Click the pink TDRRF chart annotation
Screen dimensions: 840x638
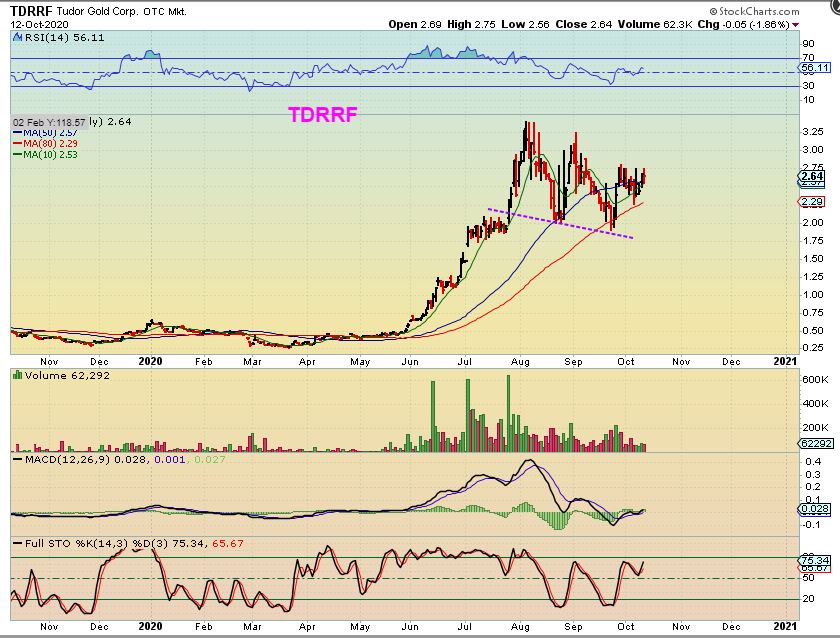[x=322, y=115]
